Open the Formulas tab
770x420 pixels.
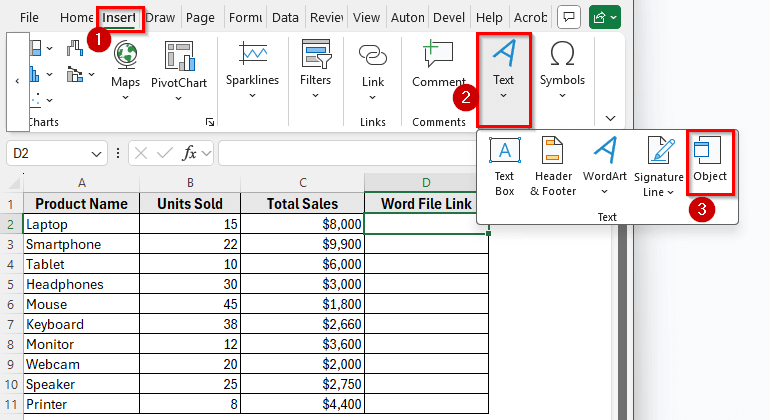coord(245,18)
